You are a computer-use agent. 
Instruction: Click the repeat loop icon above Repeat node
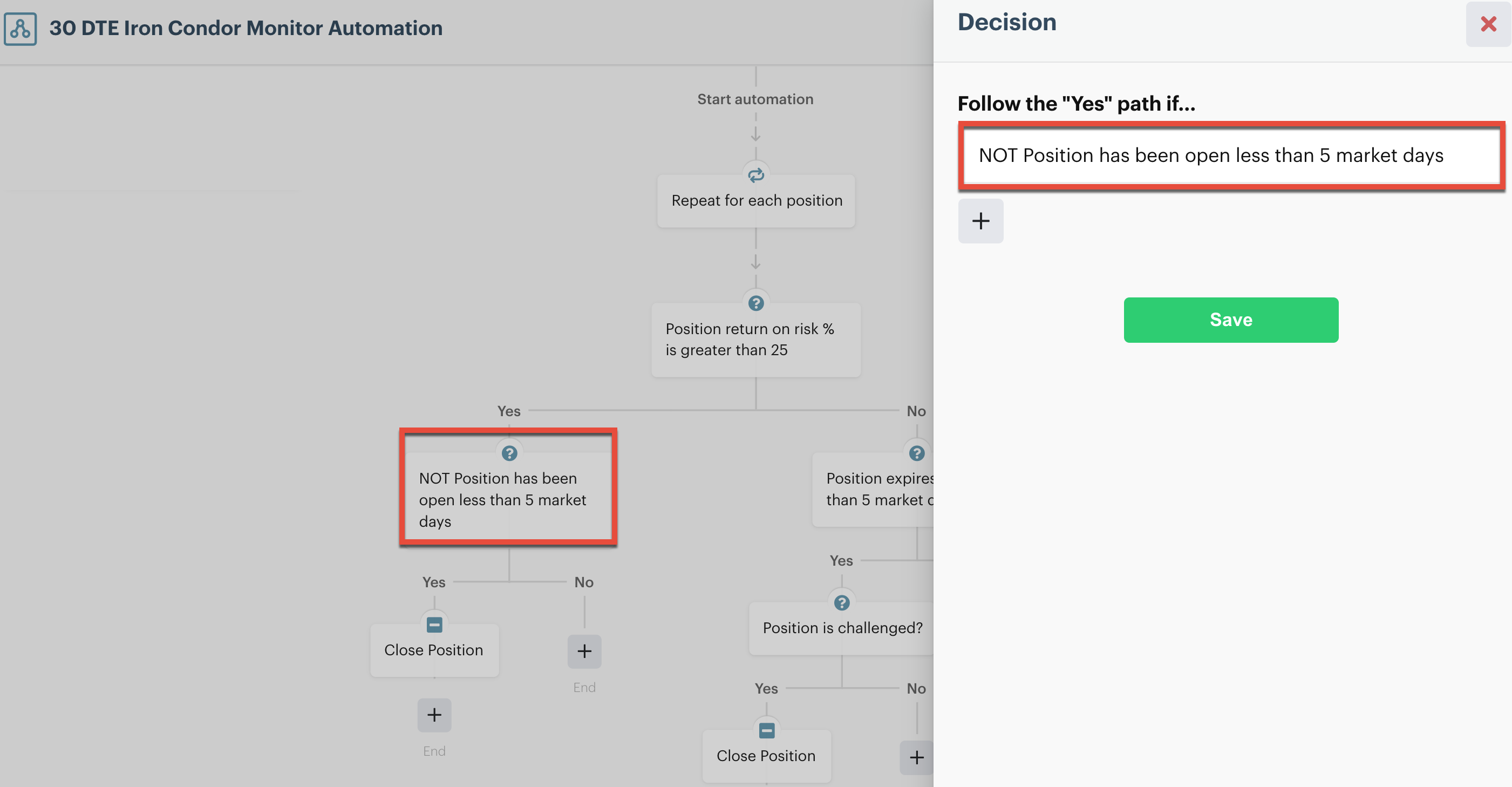(x=755, y=174)
